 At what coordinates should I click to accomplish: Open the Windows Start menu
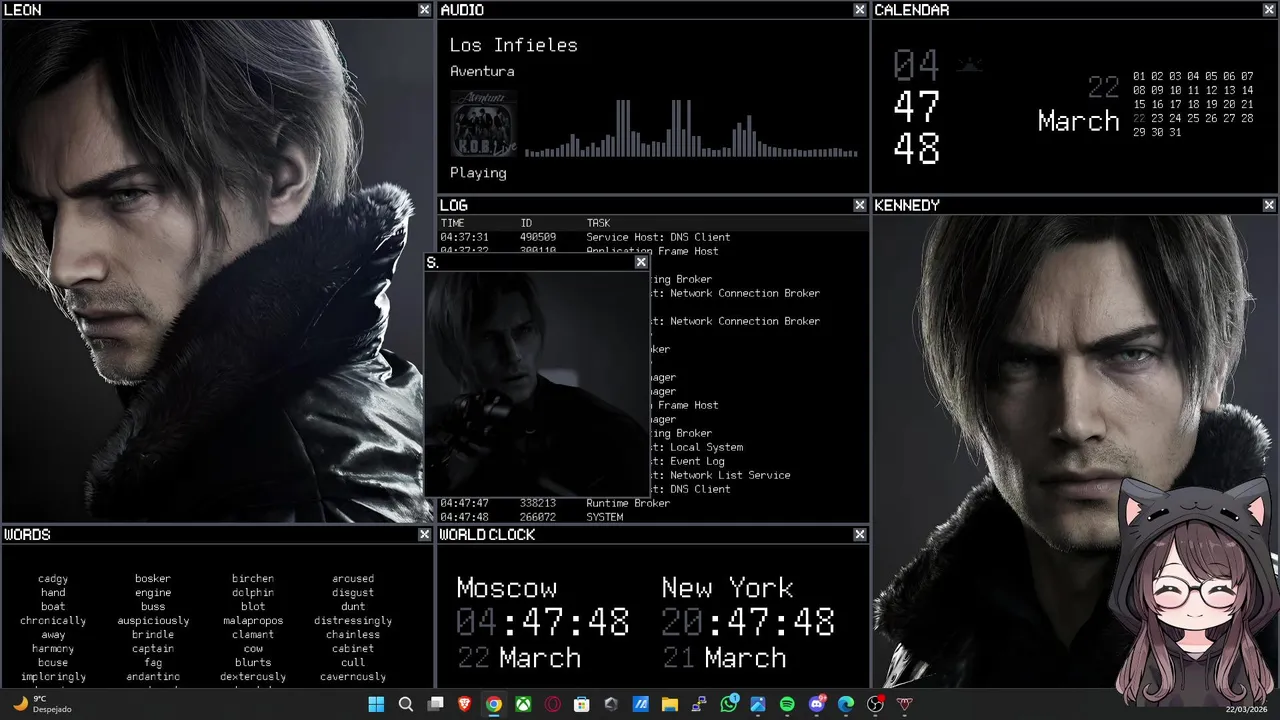coord(376,704)
